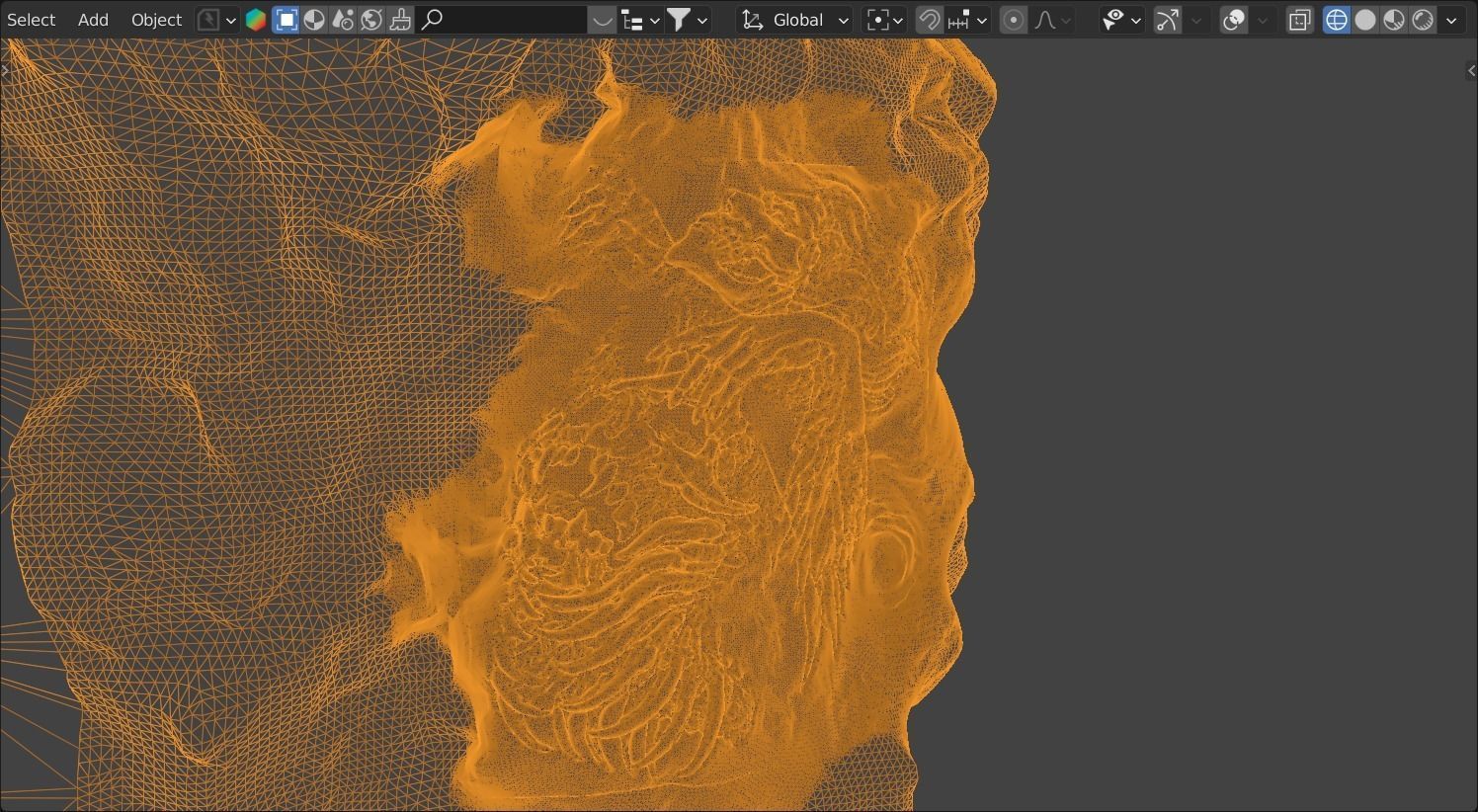Open the pivot point dropdown
Image resolution: width=1478 pixels, height=812 pixels.
tap(884, 20)
